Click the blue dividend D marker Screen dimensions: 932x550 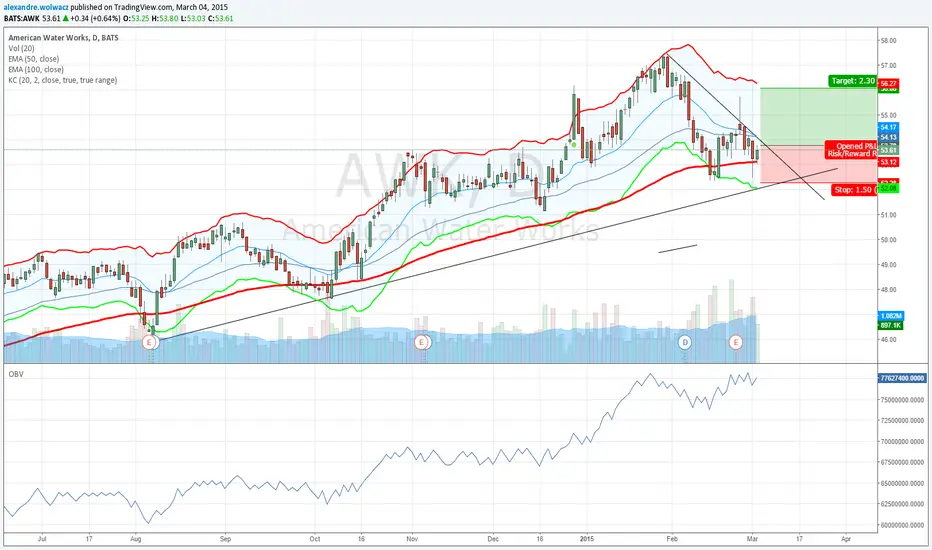click(685, 342)
